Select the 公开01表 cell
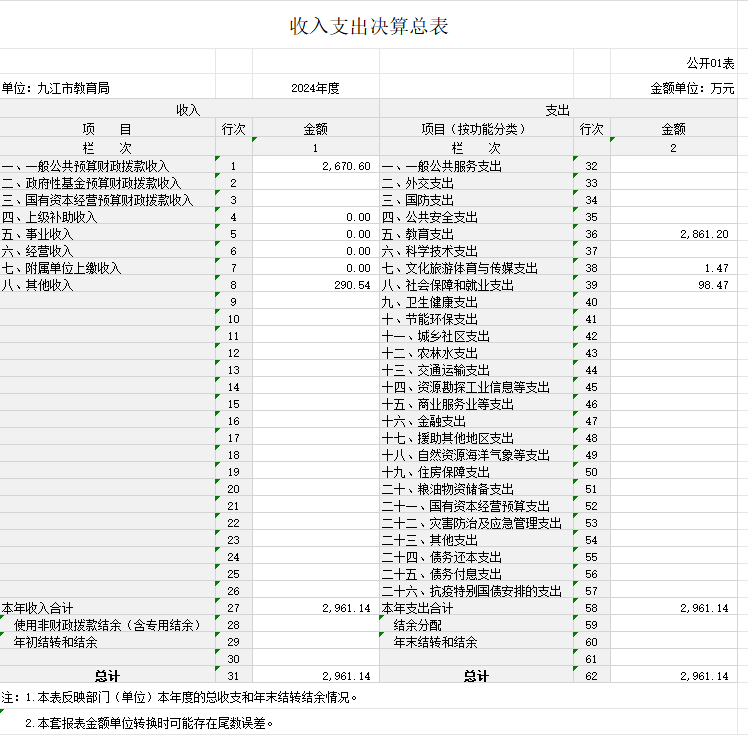The image size is (748, 735). (x=710, y=62)
